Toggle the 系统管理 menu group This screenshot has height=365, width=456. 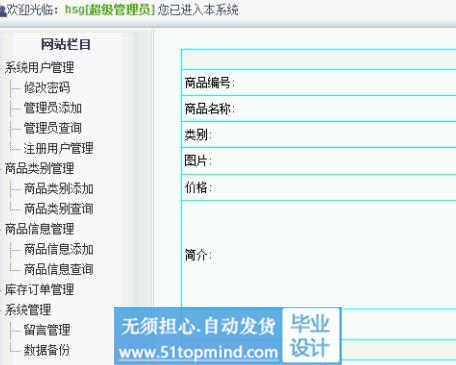(28, 310)
